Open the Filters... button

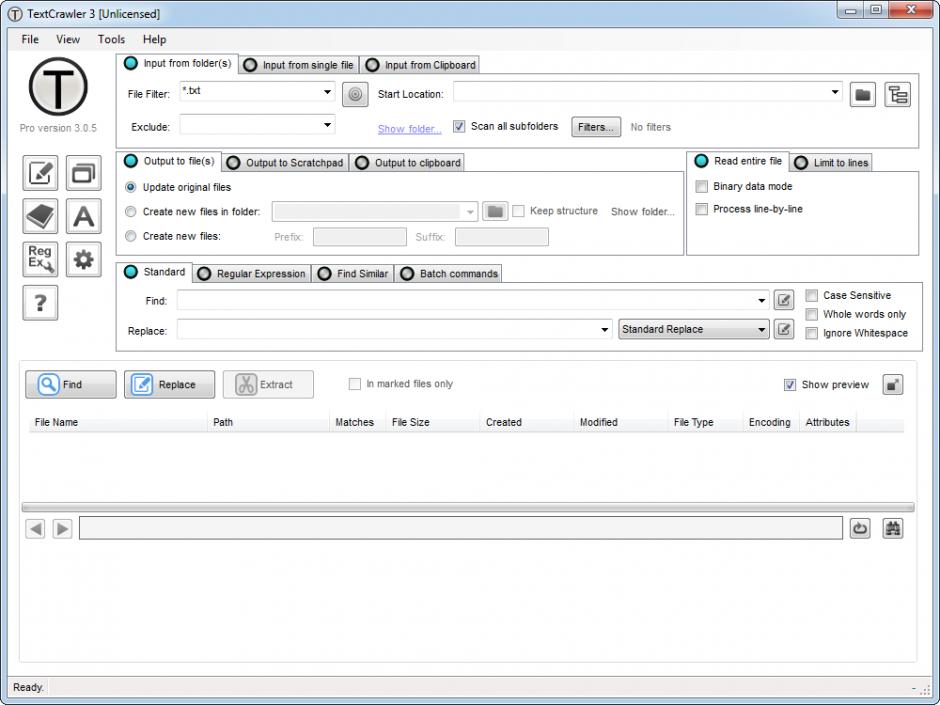596,127
